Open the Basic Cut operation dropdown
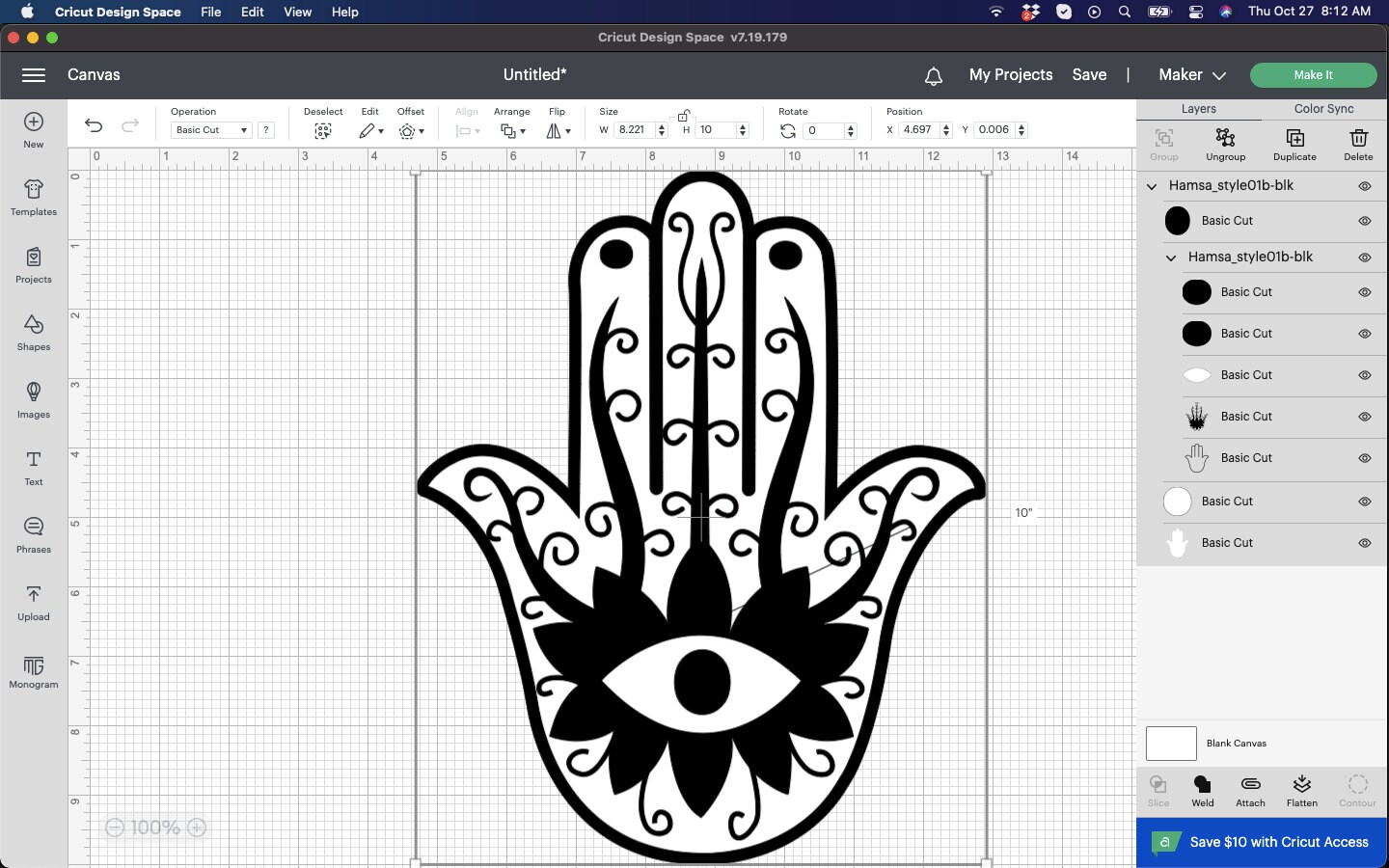This screenshot has height=868, width=1389. (x=210, y=130)
